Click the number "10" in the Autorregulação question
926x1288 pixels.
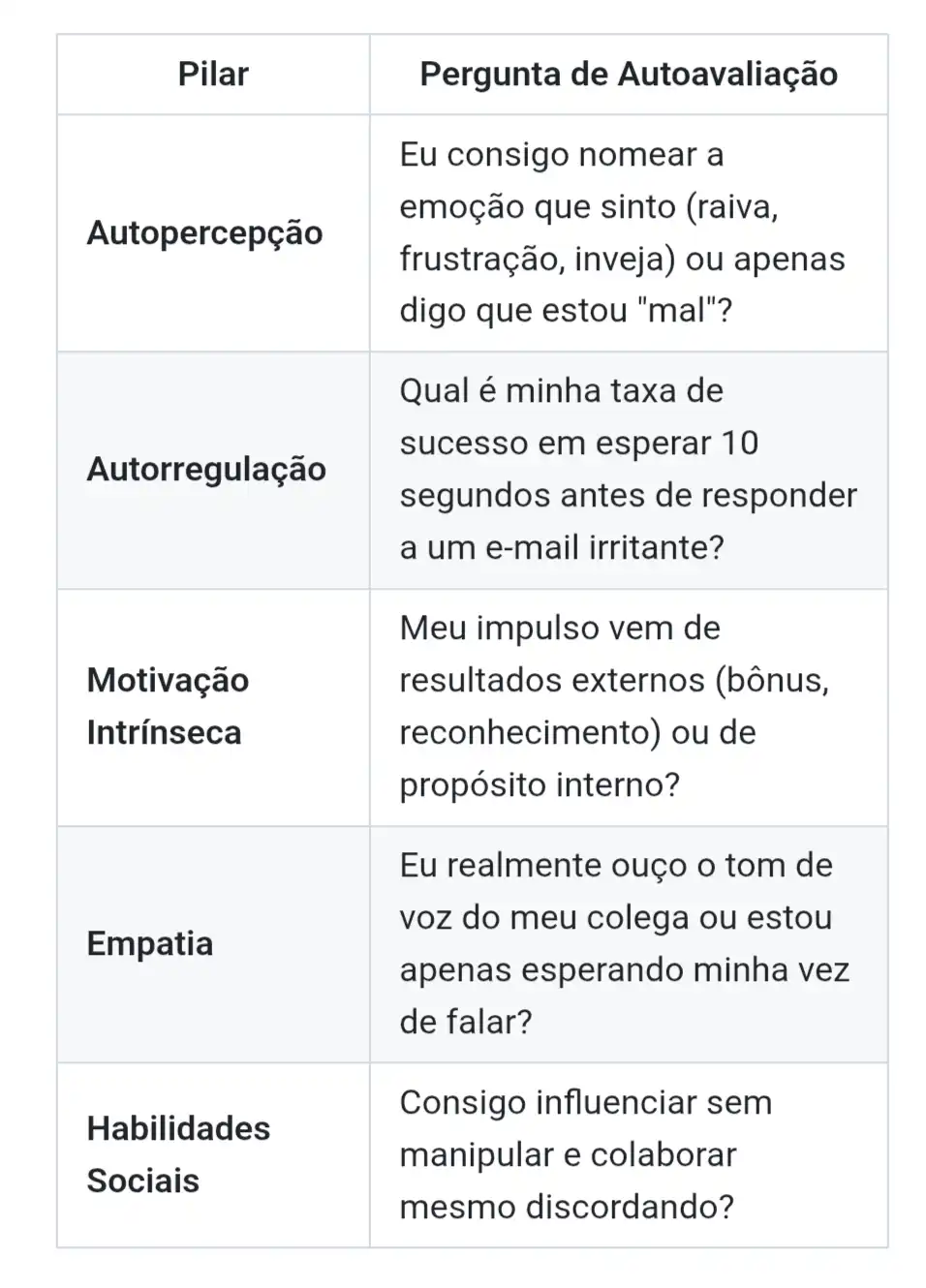click(x=739, y=444)
